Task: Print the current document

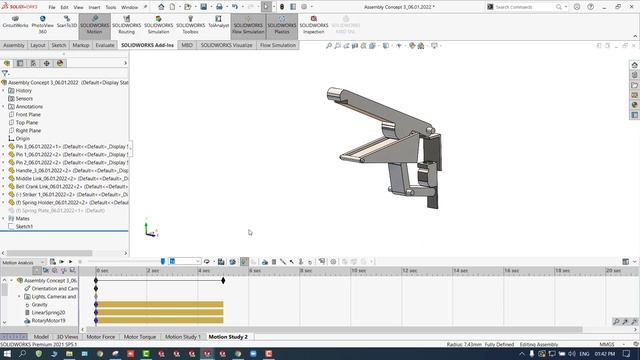Action: tap(219, 7)
